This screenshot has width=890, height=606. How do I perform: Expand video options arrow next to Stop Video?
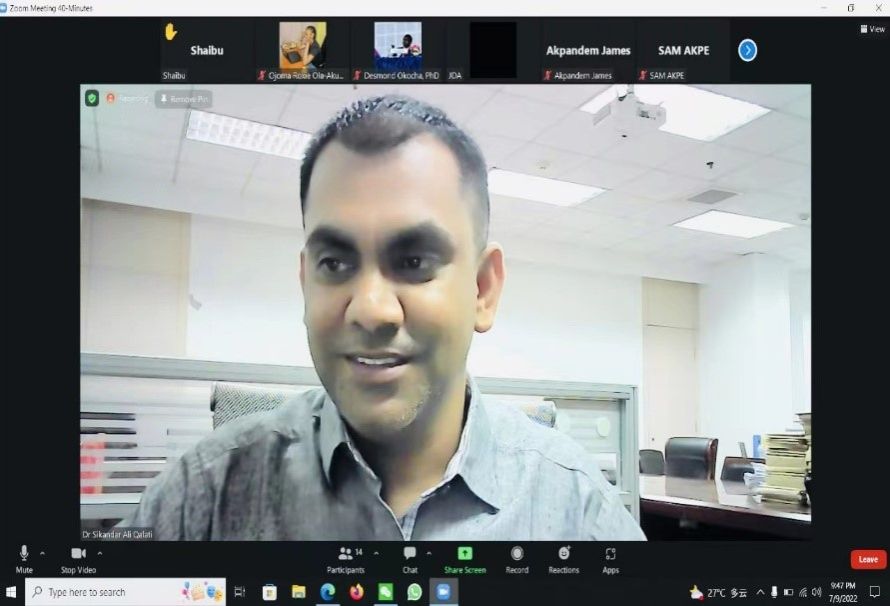pyautogui.click(x=99, y=552)
